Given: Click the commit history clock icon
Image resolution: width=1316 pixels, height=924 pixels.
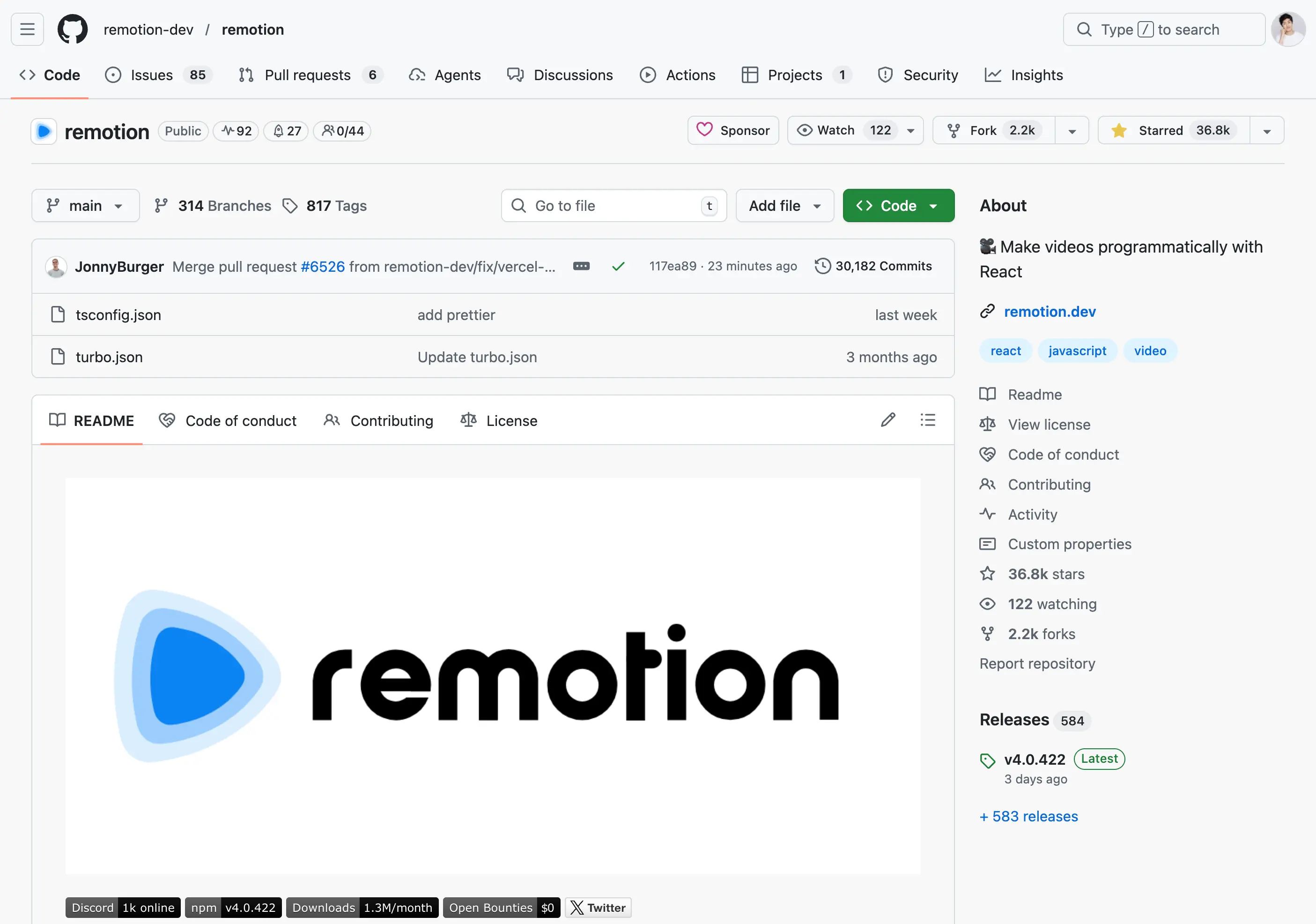Looking at the screenshot, I should click(x=822, y=266).
